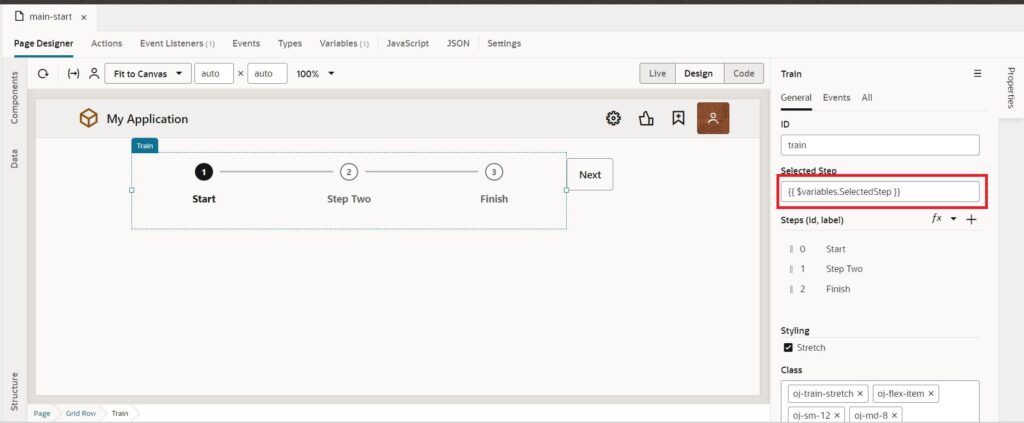Open the Train properties hamburger menu
Viewport: 1024px width, 423px height.
(977, 73)
